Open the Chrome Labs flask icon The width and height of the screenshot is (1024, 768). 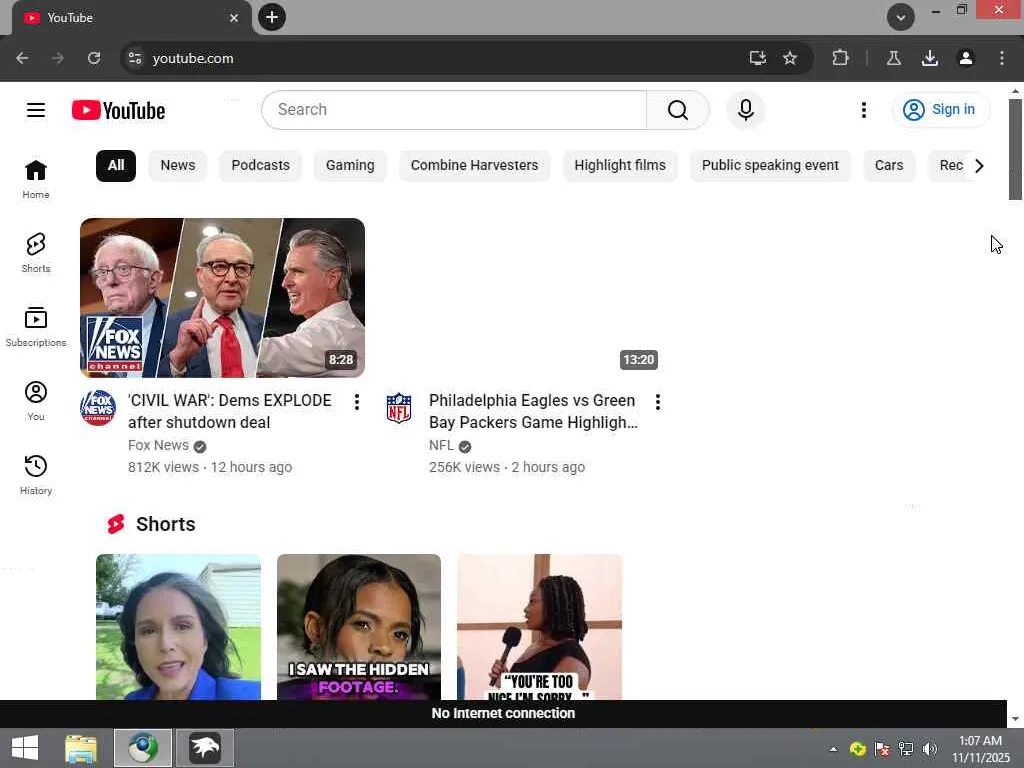pos(893,58)
